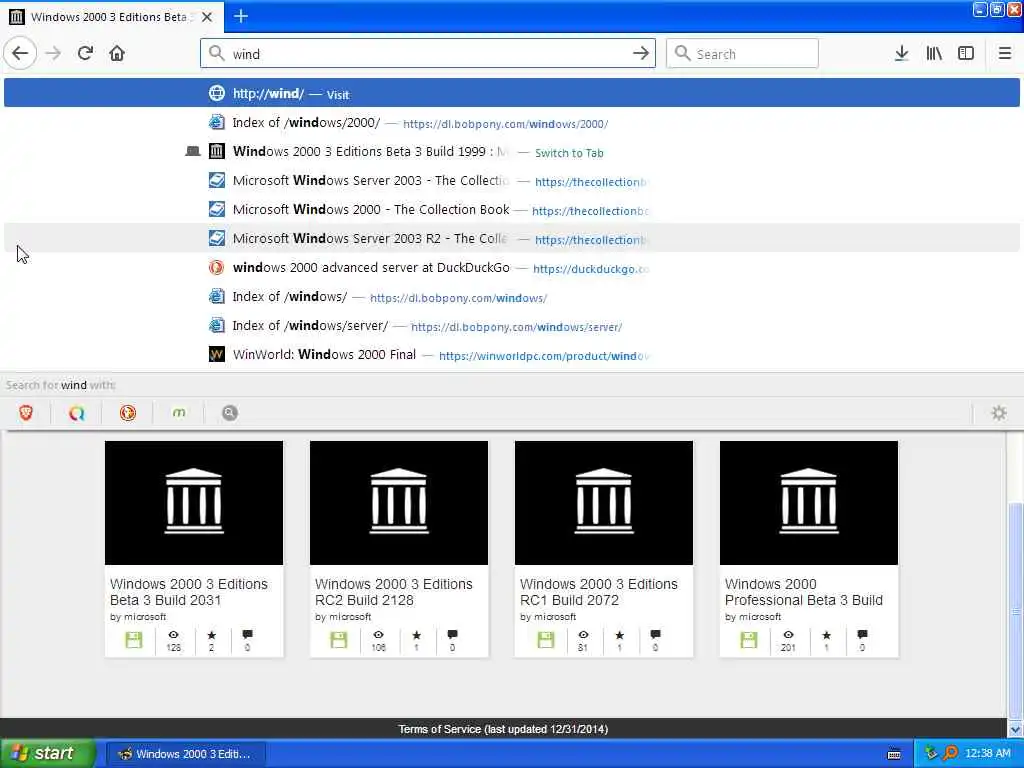Select Microsoft Windows Server 2003 R2 suggestion
Image resolution: width=1024 pixels, height=768 pixels.
[512, 238]
